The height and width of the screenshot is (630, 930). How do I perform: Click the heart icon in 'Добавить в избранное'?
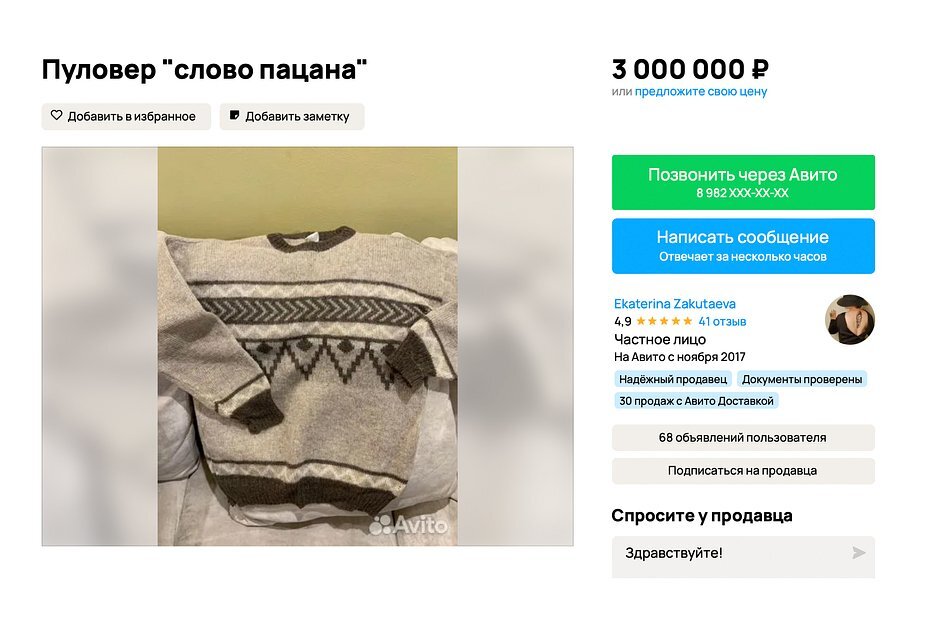(57, 116)
